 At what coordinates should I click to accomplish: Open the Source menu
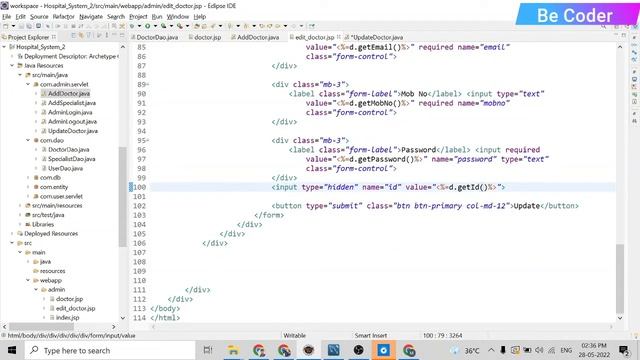[39, 17]
